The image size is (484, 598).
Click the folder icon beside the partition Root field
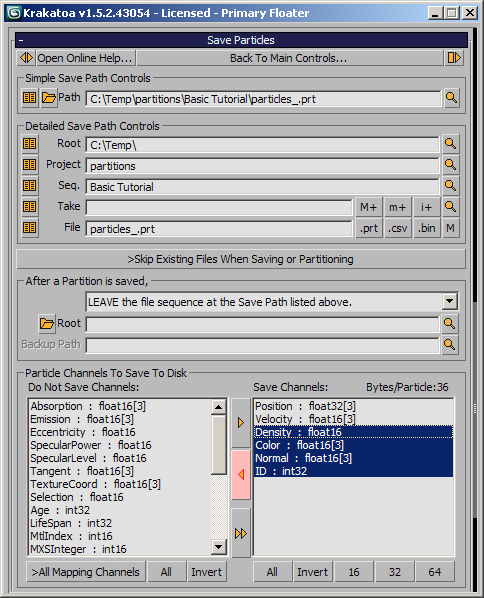coord(47,324)
